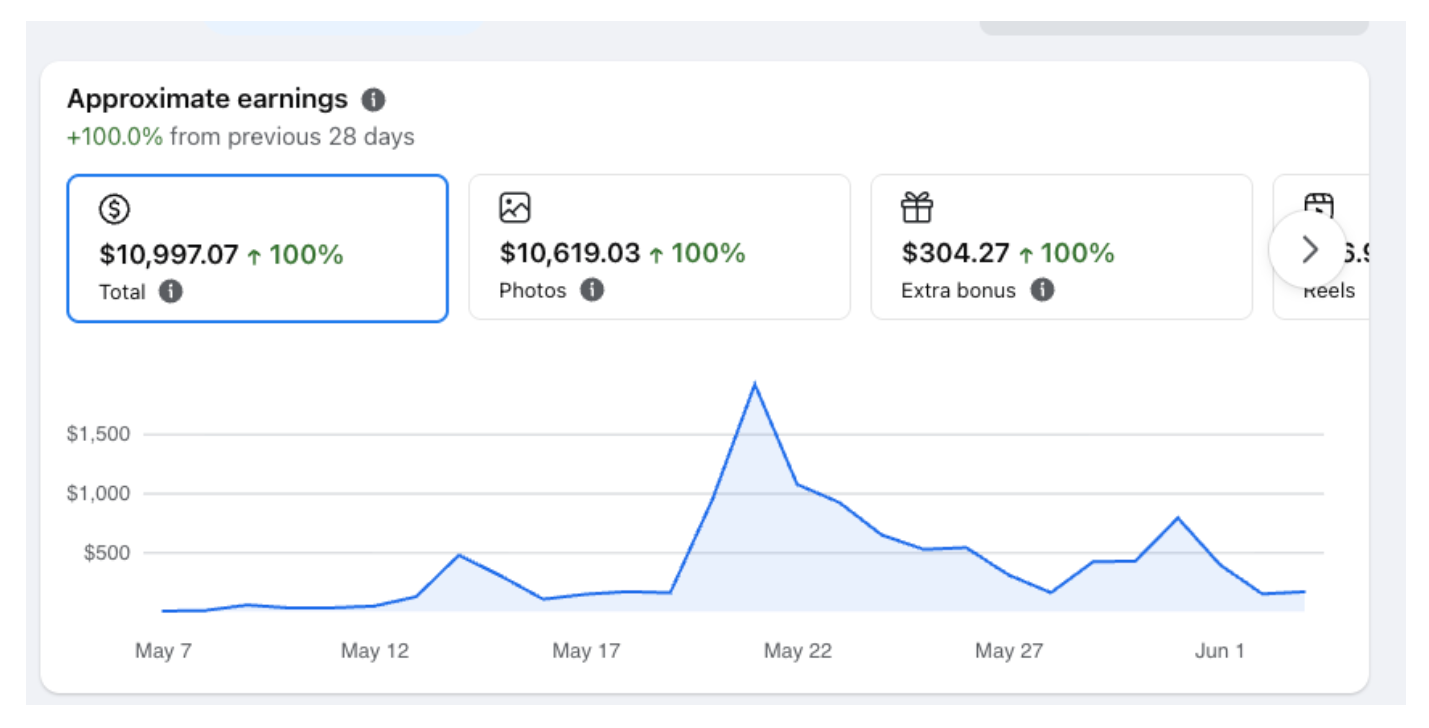Select the Extra bonus earnings card
The height and width of the screenshot is (728, 1429).
(x=1061, y=247)
